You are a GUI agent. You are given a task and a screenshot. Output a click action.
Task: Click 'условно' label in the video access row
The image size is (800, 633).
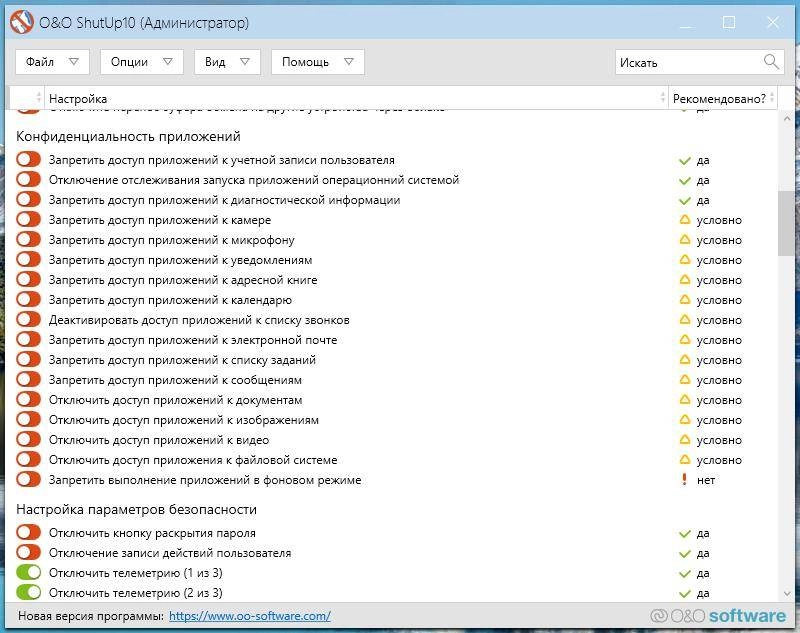[719, 440]
